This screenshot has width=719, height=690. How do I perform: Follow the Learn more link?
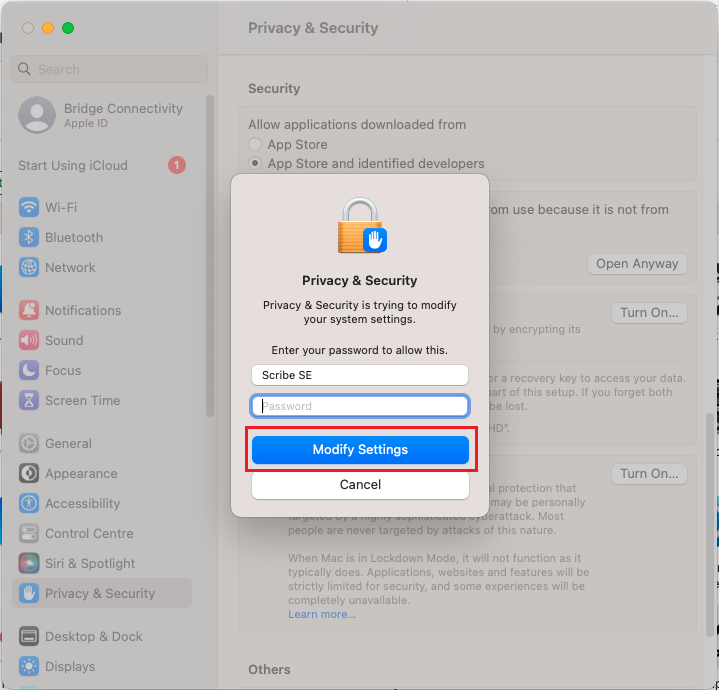pyautogui.click(x=321, y=614)
